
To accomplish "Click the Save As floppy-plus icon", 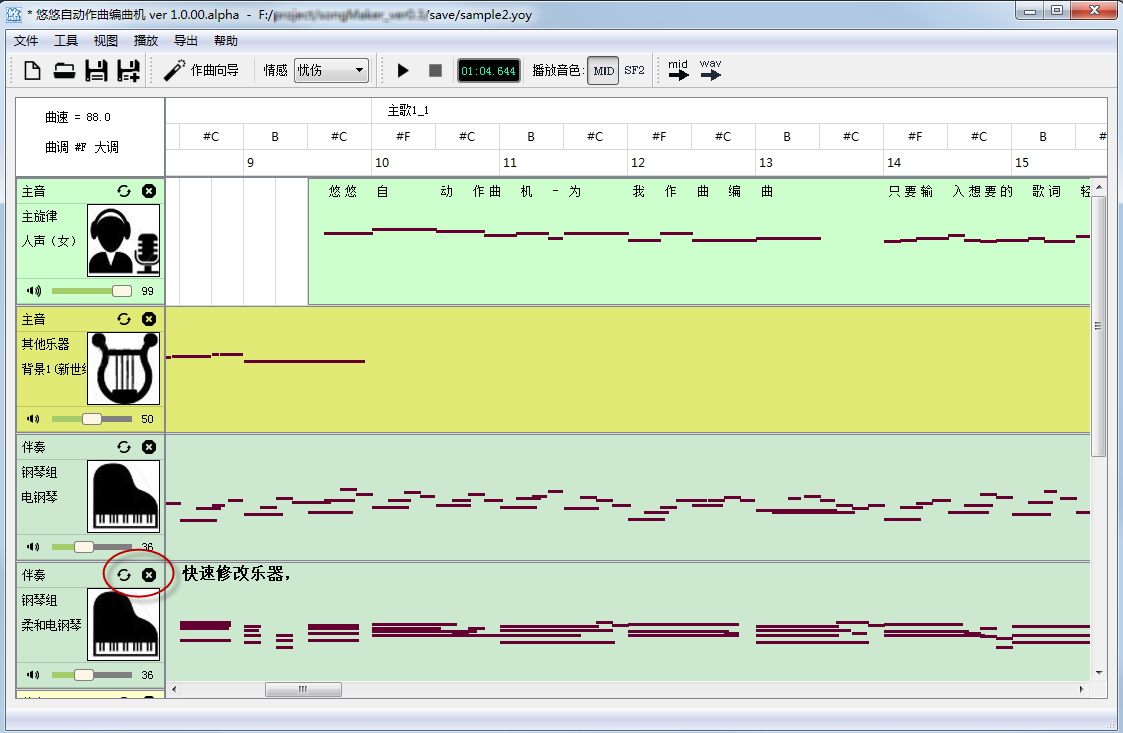I will click(128, 70).
